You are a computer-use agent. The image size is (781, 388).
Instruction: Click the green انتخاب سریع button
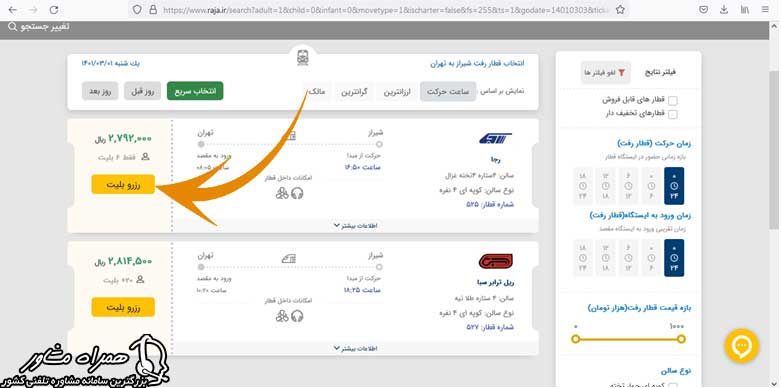(195, 91)
